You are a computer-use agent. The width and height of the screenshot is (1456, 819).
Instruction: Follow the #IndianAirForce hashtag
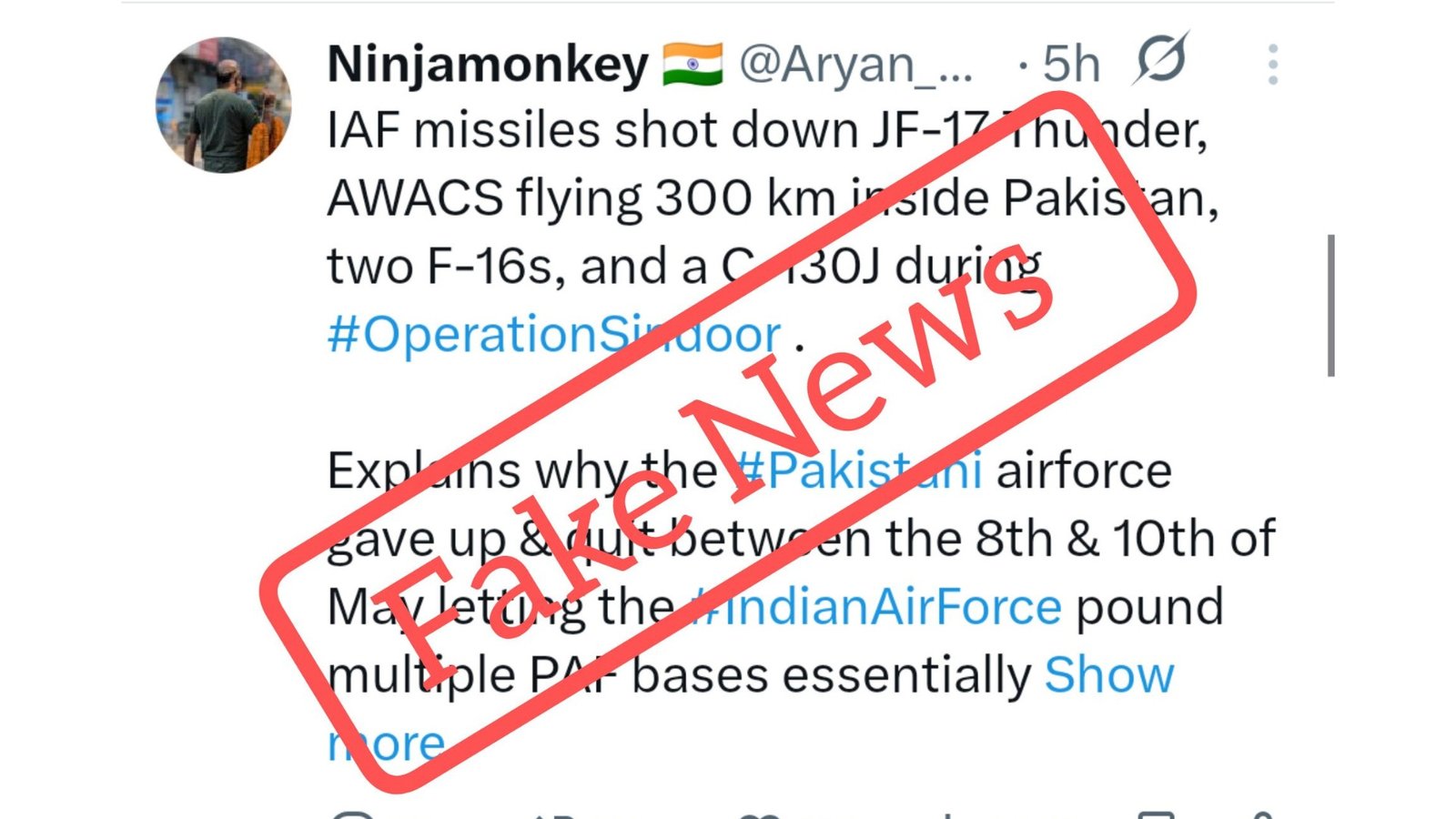pos(875,607)
